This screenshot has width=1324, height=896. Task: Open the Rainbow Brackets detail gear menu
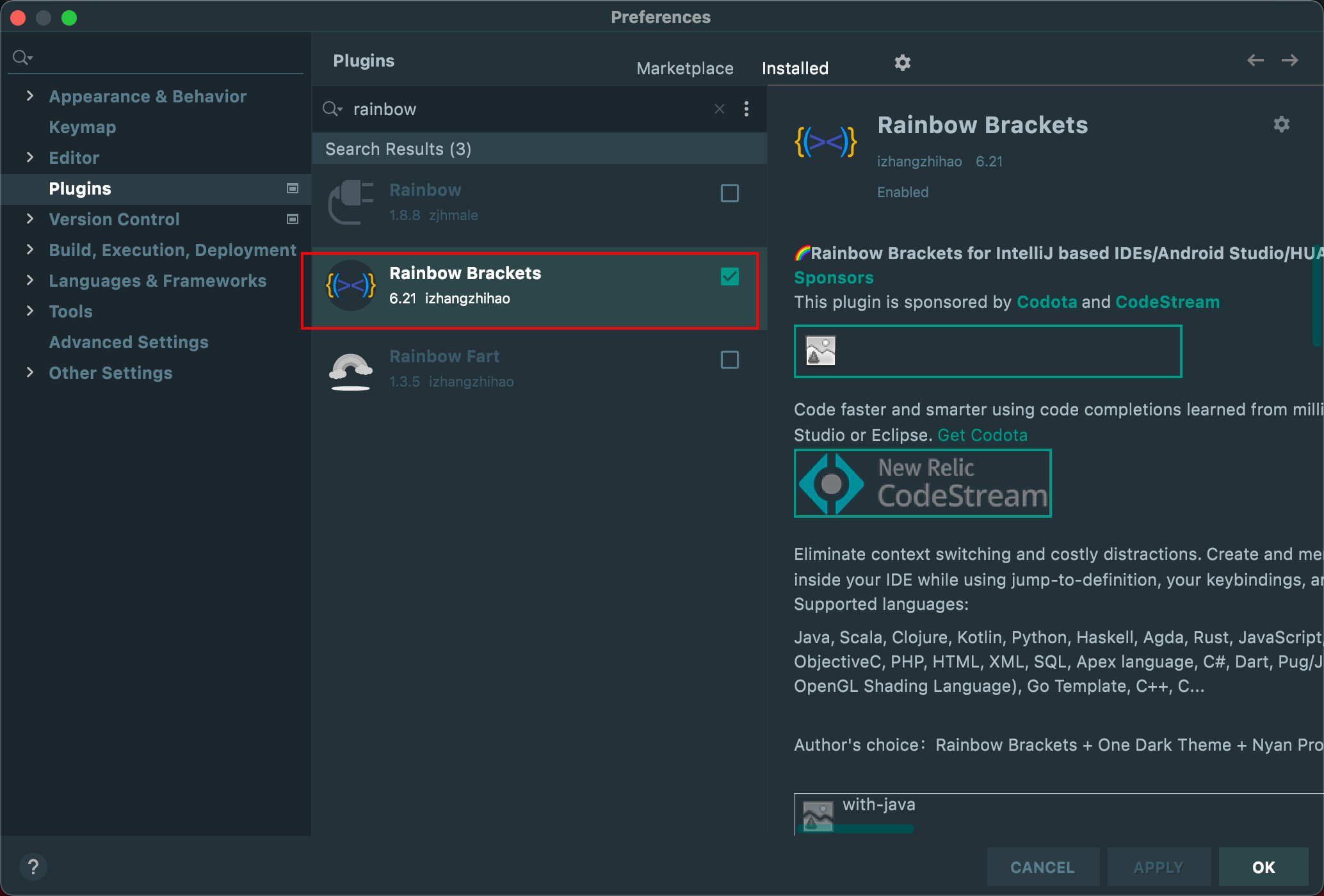1281,124
